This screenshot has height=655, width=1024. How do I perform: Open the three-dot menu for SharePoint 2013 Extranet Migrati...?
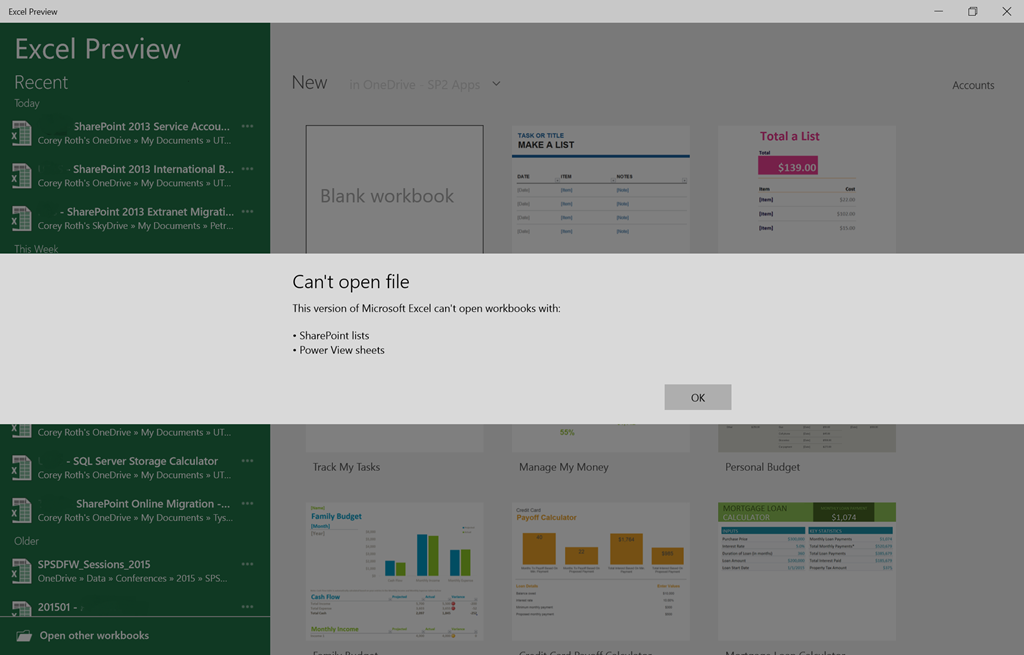[248, 212]
